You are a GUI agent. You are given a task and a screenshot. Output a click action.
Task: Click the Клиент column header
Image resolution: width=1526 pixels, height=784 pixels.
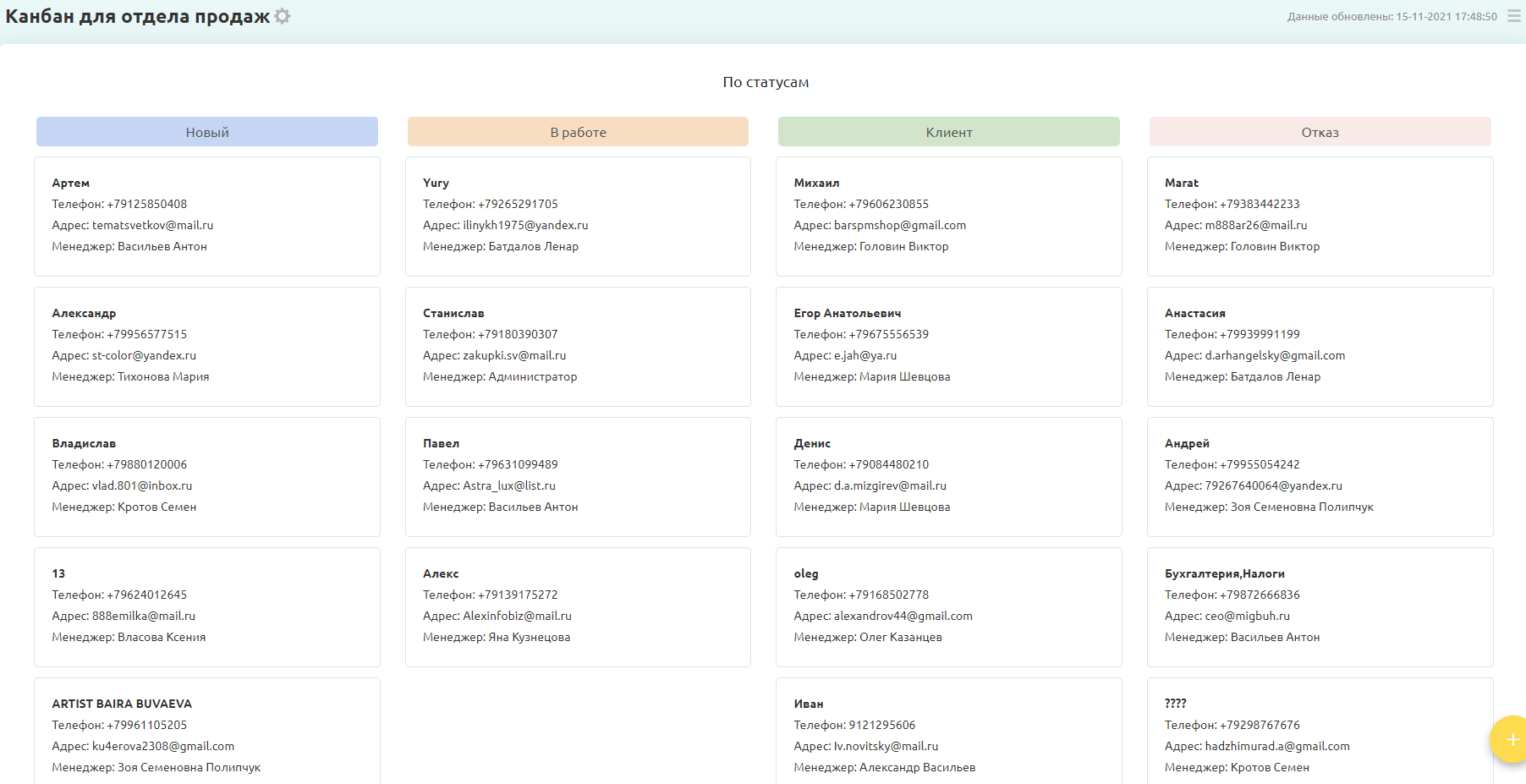[948, 132]
